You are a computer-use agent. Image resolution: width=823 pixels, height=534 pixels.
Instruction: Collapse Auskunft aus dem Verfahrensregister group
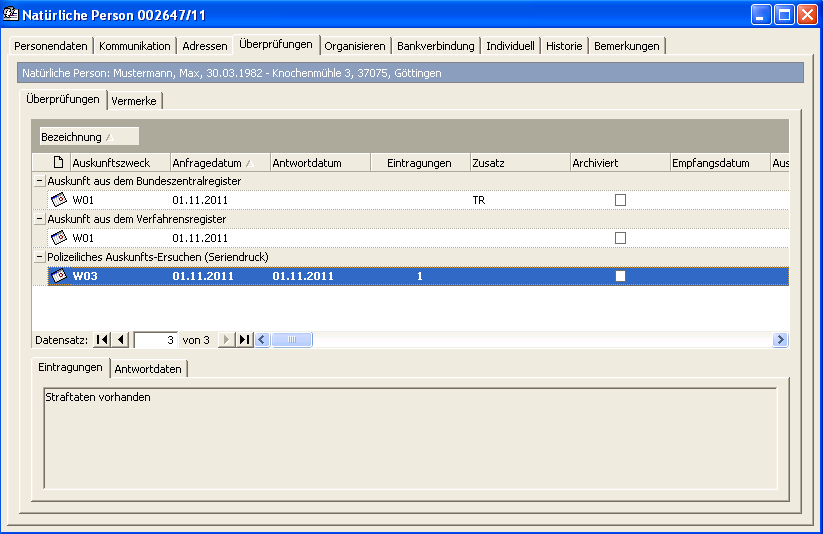39,219
